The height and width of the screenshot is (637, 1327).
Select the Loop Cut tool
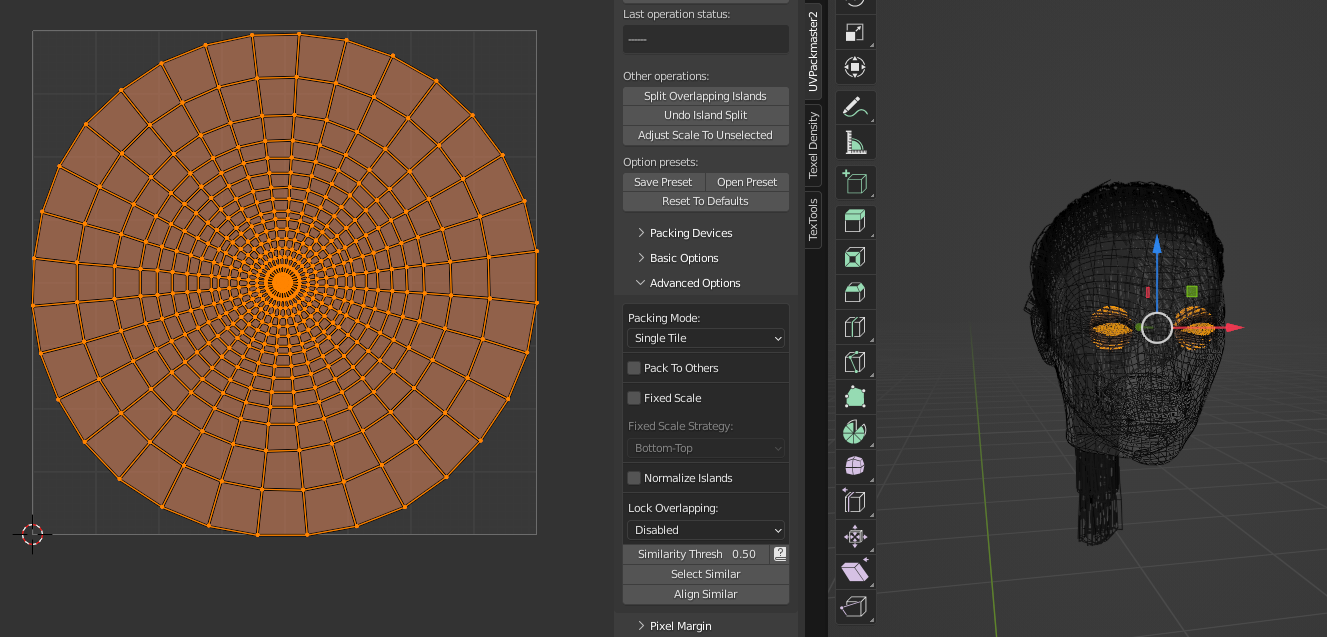(855, 326)
